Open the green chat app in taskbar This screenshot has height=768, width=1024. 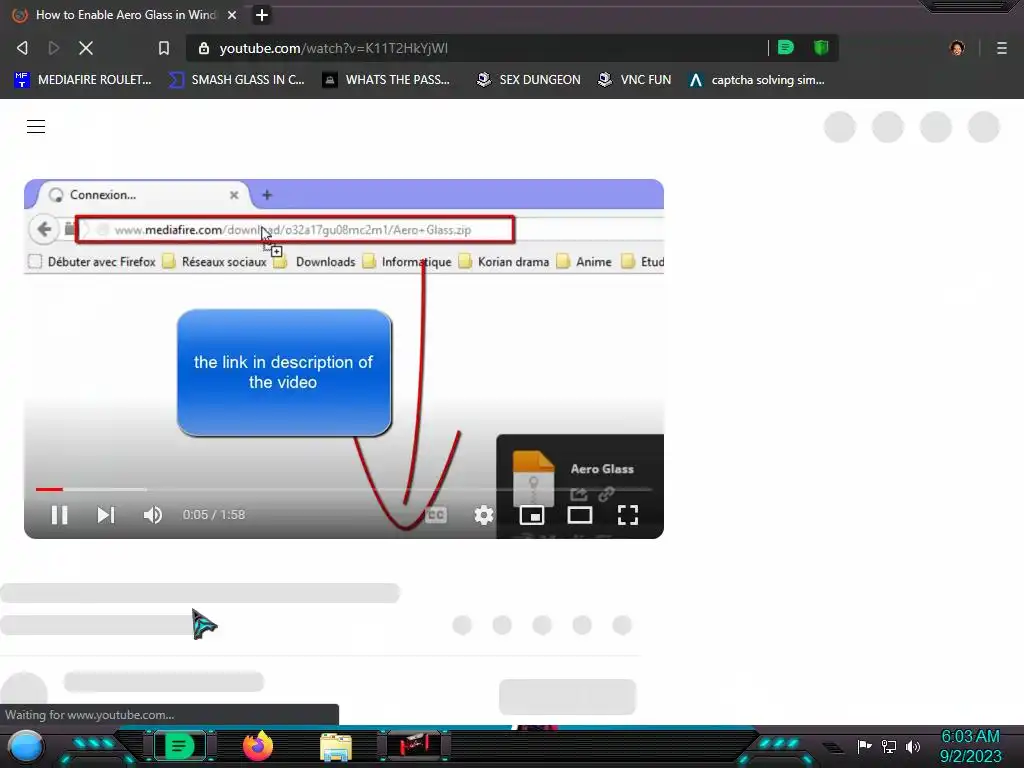[180, 746]
